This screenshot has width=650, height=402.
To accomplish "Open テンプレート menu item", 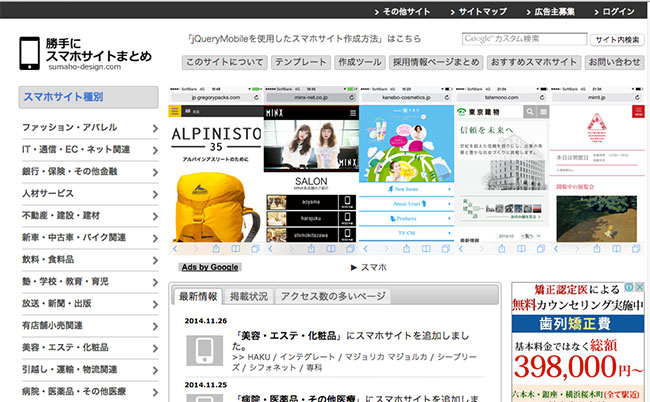I will (x=301, y=63).
